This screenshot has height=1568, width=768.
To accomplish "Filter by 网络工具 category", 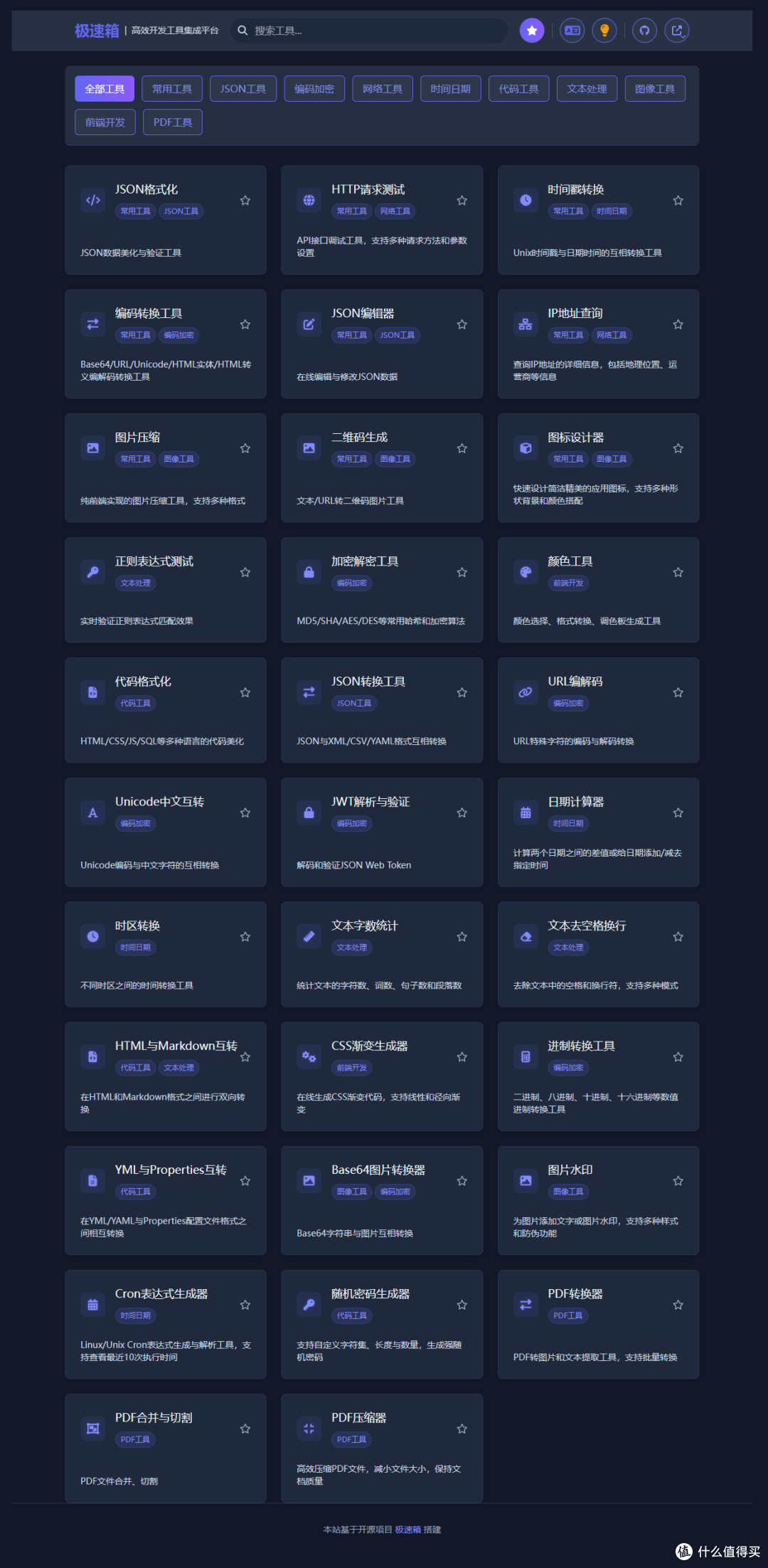I will click(x=383, y=89).
